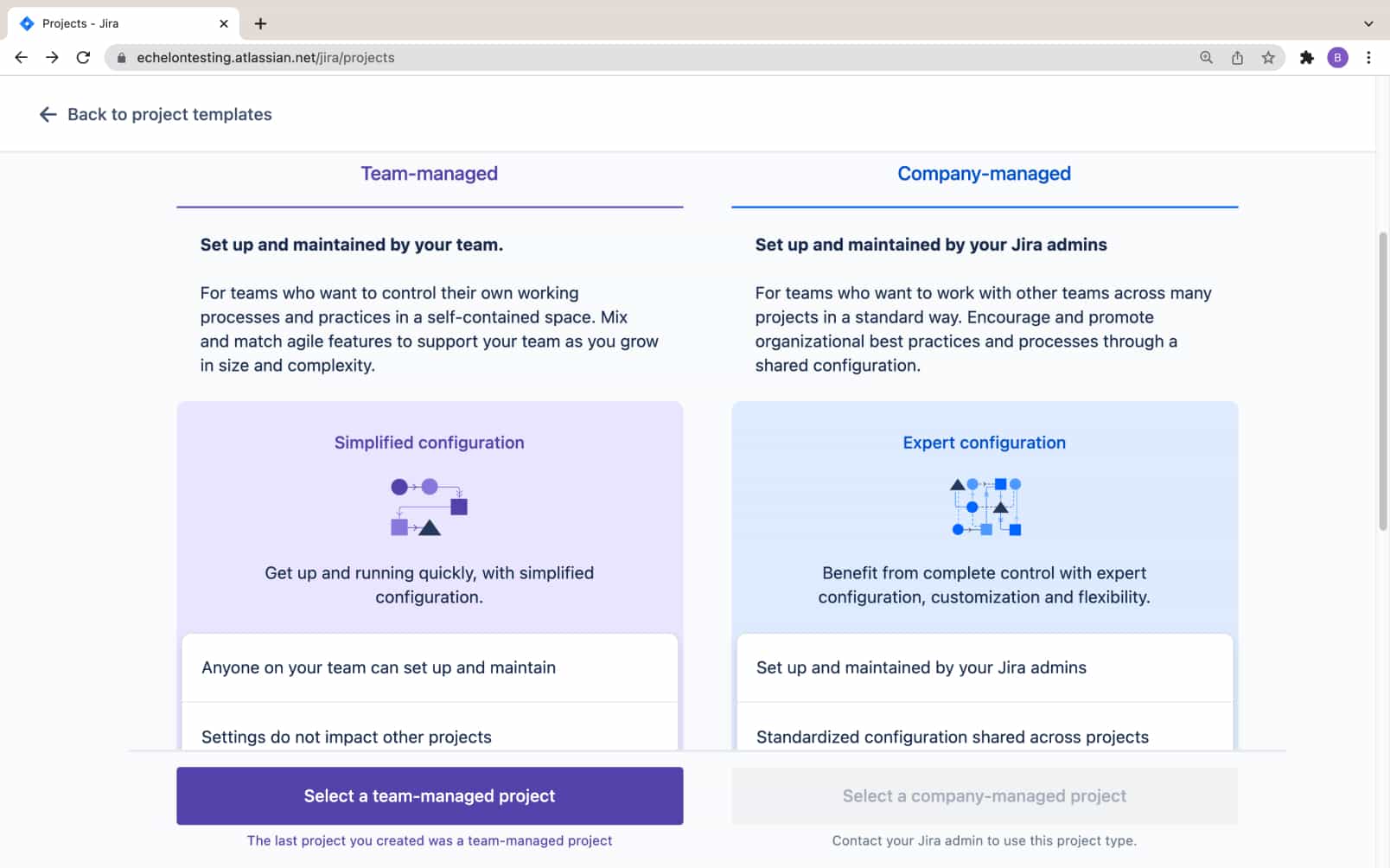Click the browser forward navigation arrow
This screenshot has width=1390, height=868.
52,57
